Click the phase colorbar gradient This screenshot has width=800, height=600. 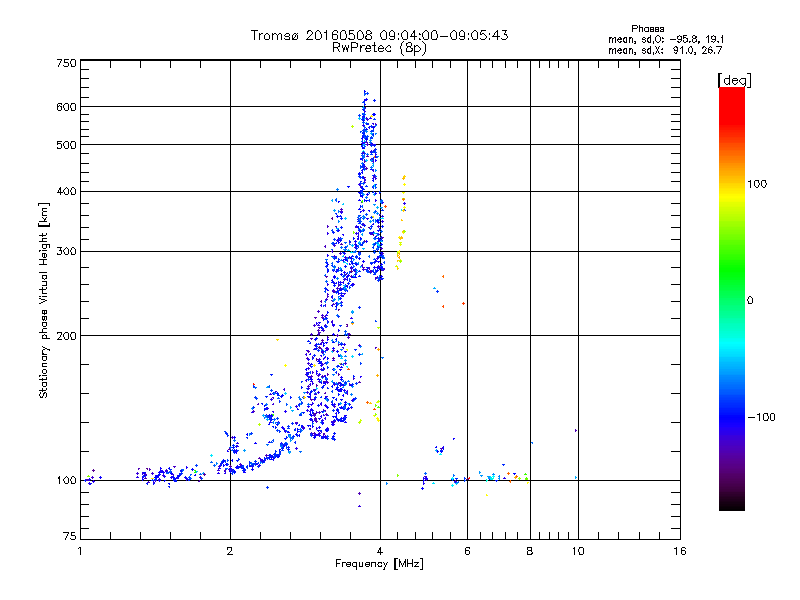tap(732, 298)
